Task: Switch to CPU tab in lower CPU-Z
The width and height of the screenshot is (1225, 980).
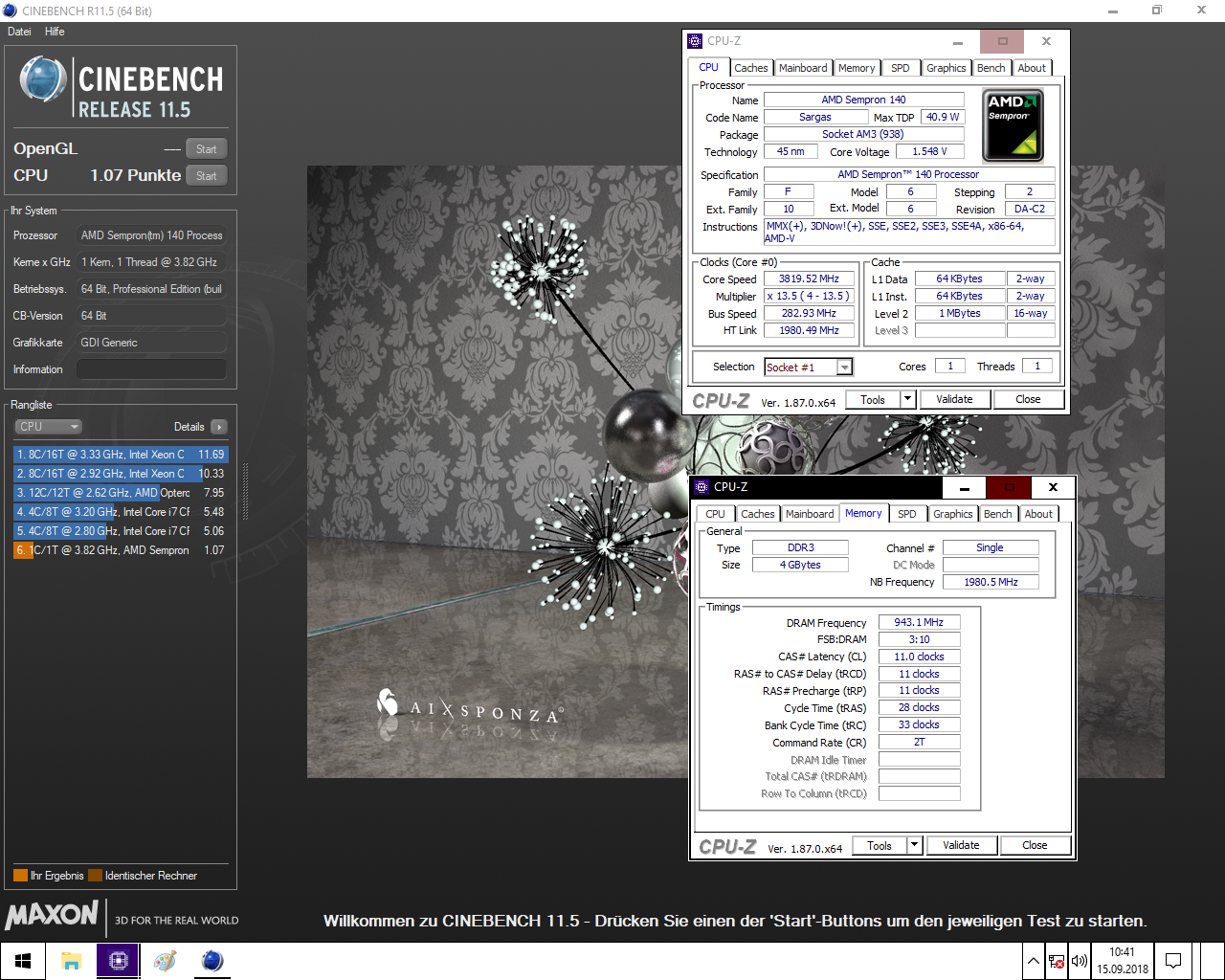Action: coord(716,514)
